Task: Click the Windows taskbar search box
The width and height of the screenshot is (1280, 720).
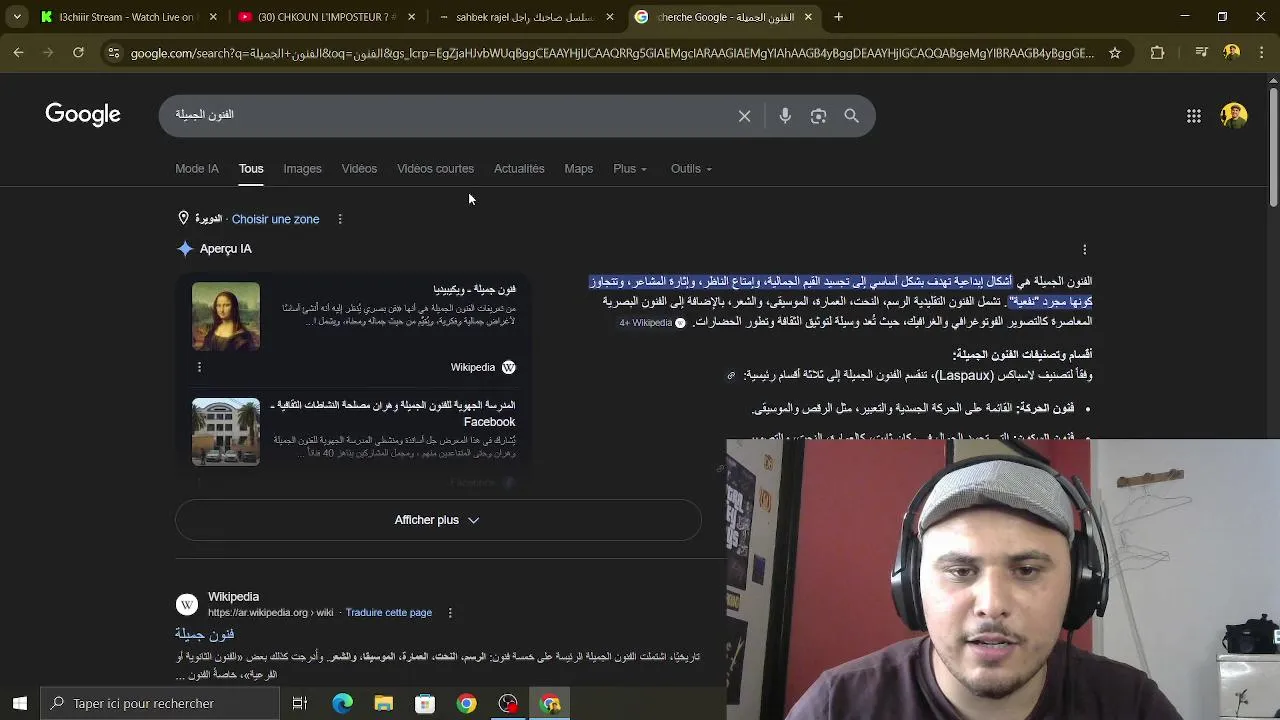Action: (160, 703)
